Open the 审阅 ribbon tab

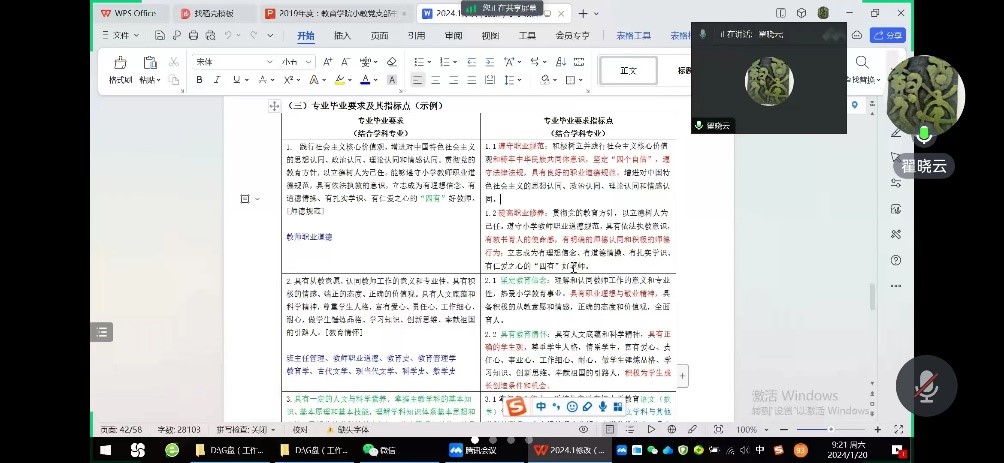453,36
